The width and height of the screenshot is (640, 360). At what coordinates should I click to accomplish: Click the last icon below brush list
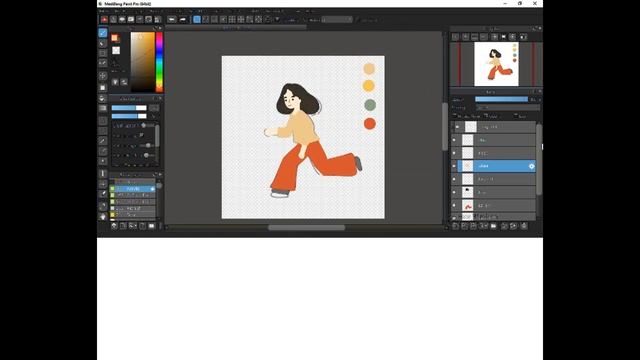coord(151,226)
